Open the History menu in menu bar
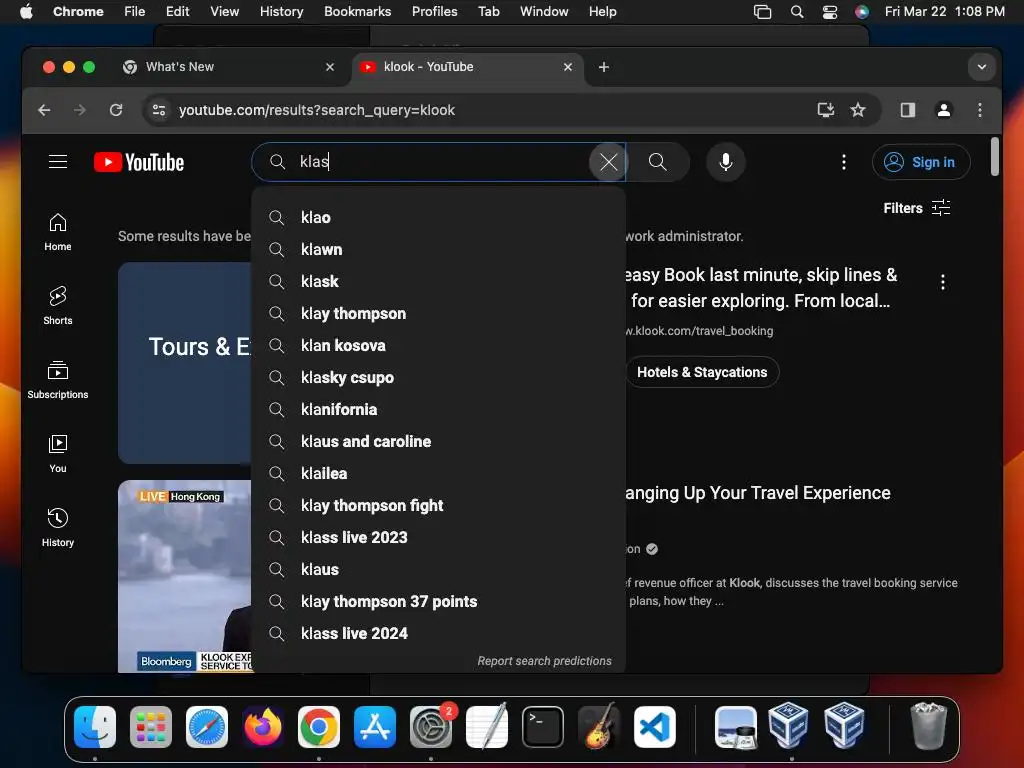 coord(281,11)
